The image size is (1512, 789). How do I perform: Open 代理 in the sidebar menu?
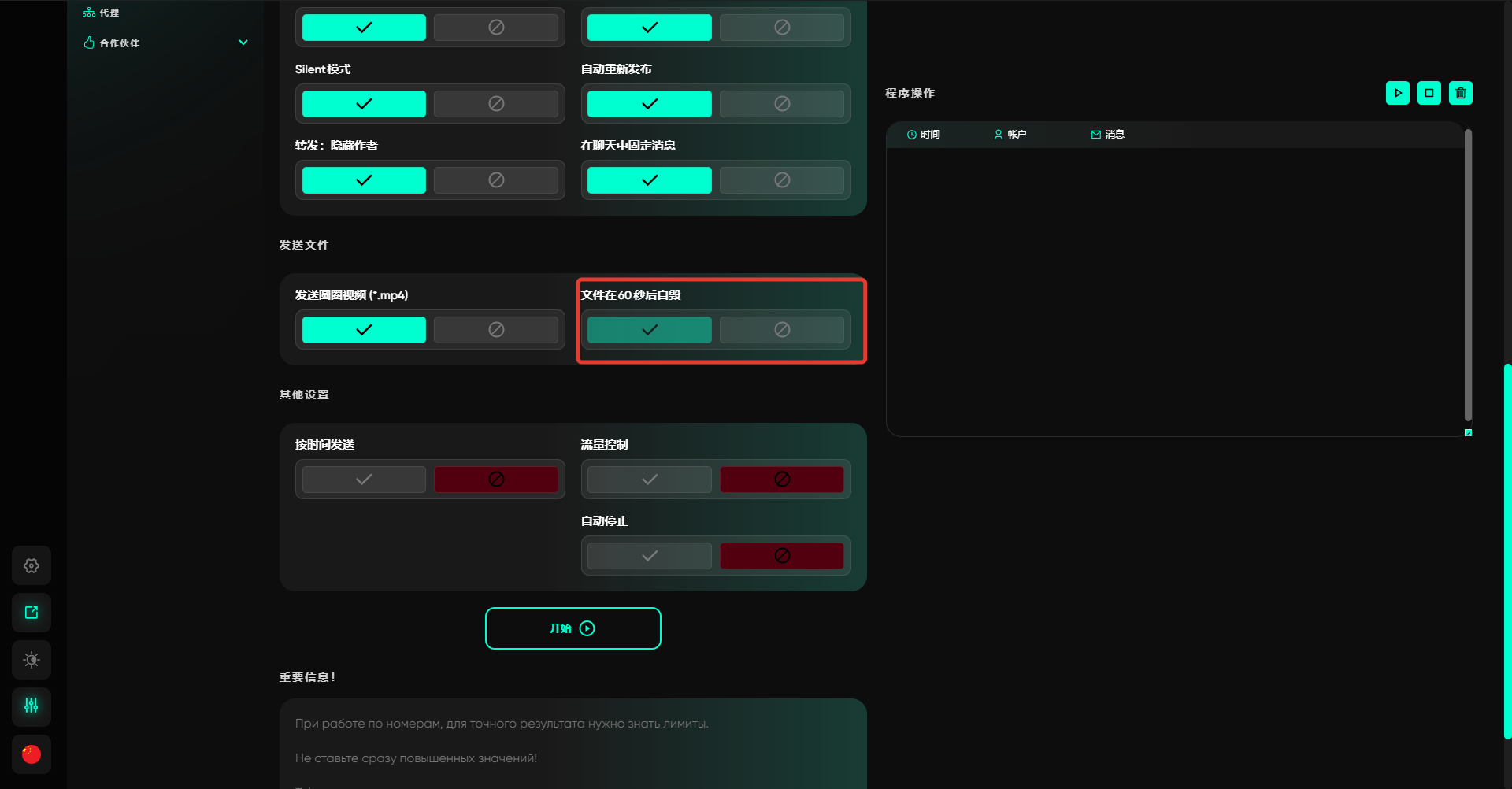[x=109, y=13]
